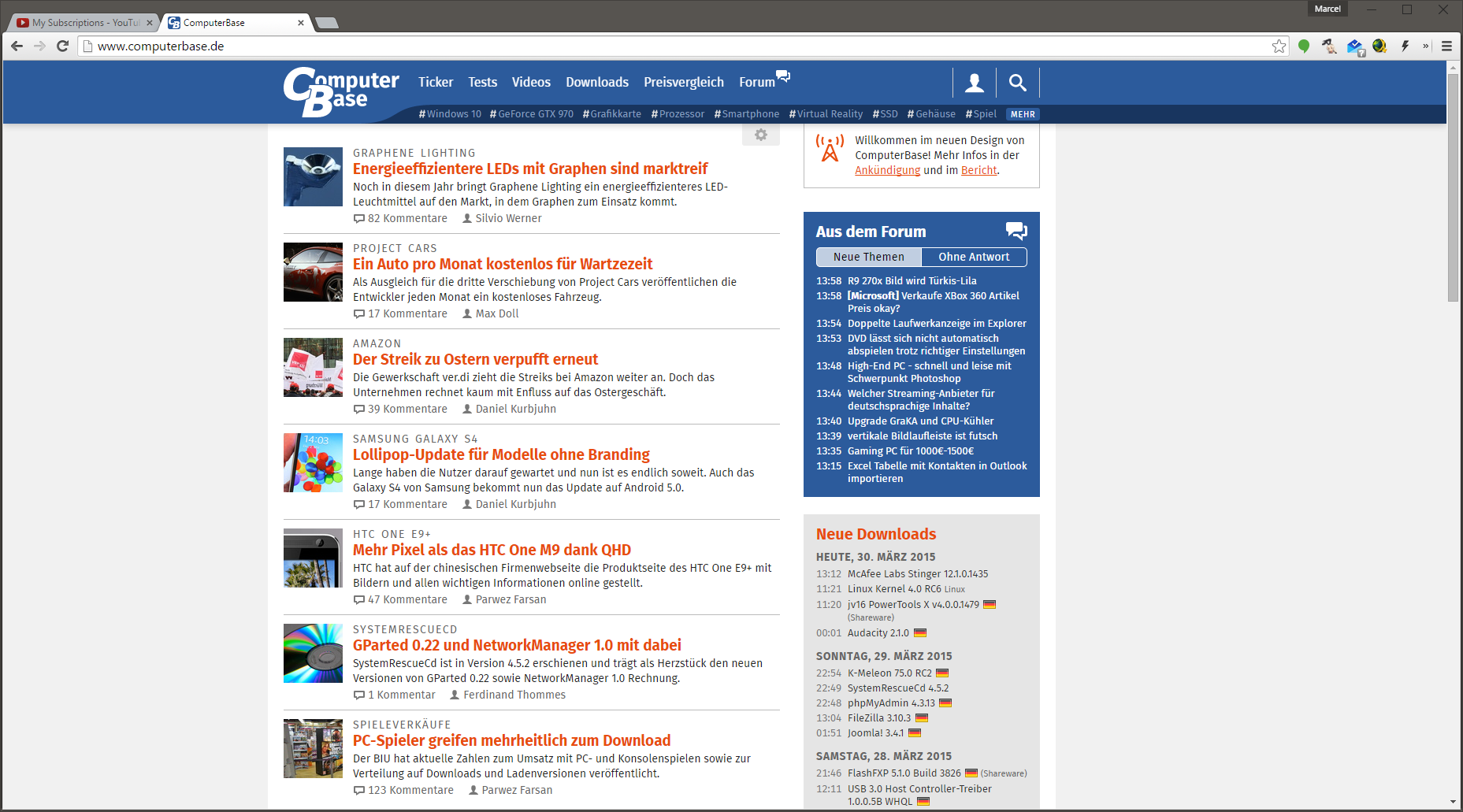Screen dimensions: 1463x812
Task: Open the Ticker menu item
Action: (436, 82)
